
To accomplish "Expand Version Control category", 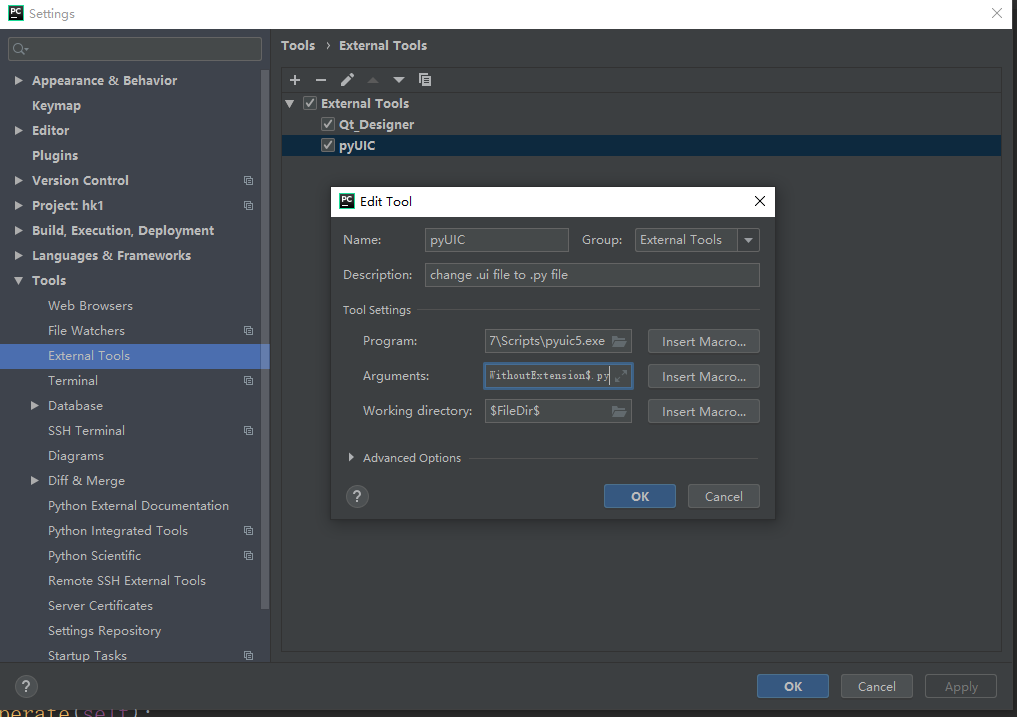I will (x=19, y=180).
